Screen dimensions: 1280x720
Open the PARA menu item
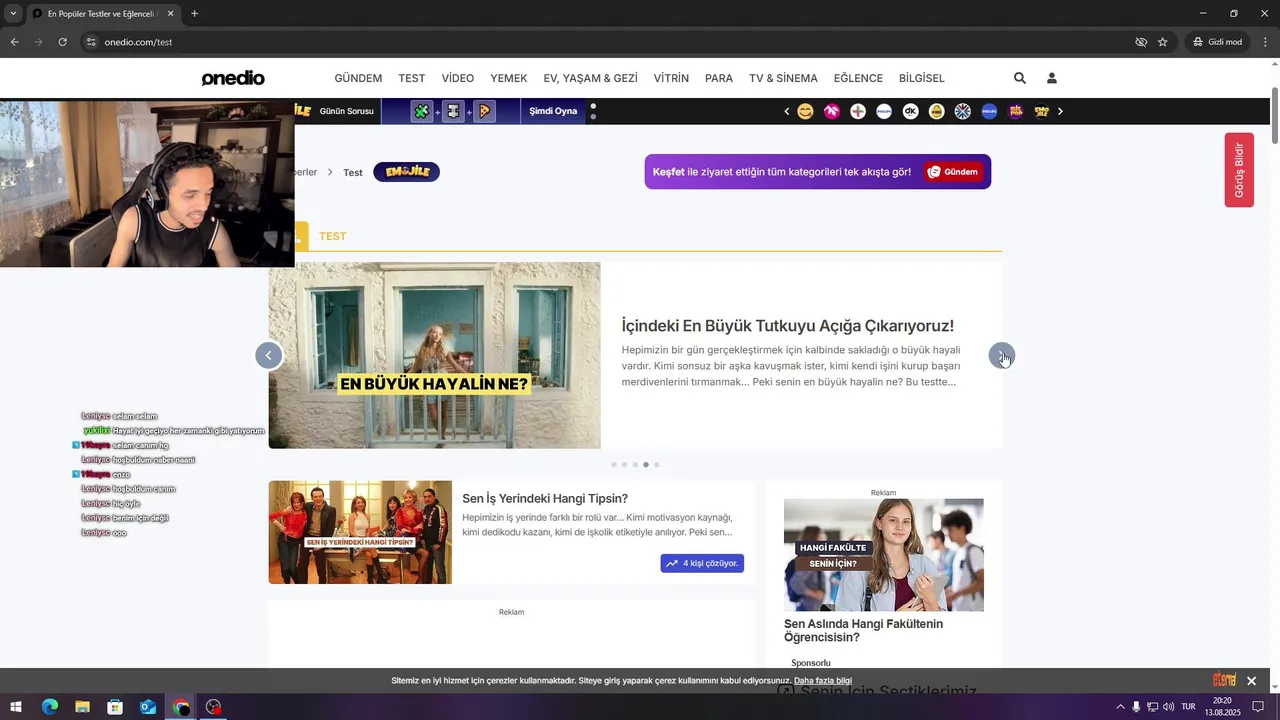719,78
